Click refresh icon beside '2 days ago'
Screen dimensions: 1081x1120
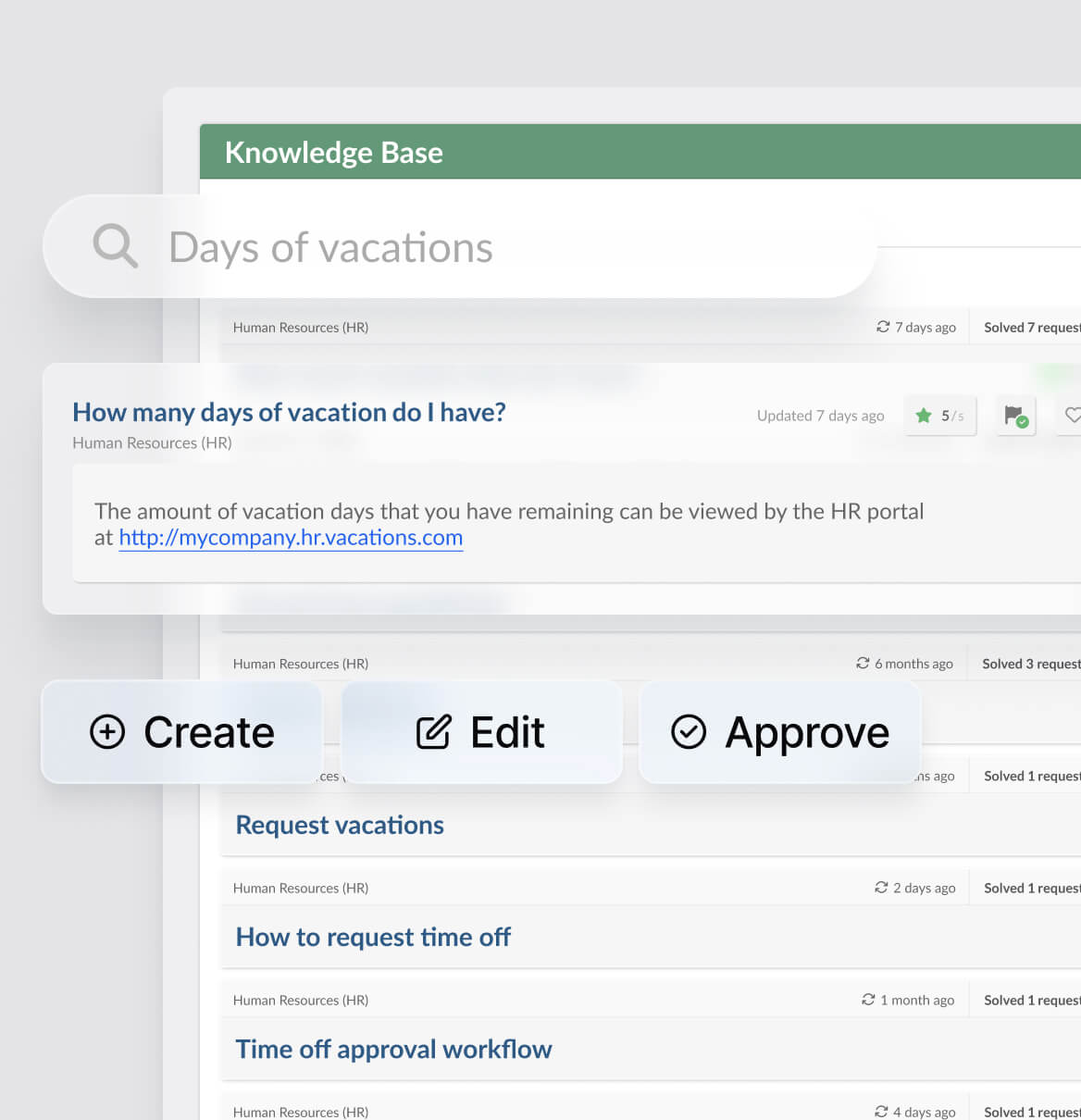coord(881,887)
